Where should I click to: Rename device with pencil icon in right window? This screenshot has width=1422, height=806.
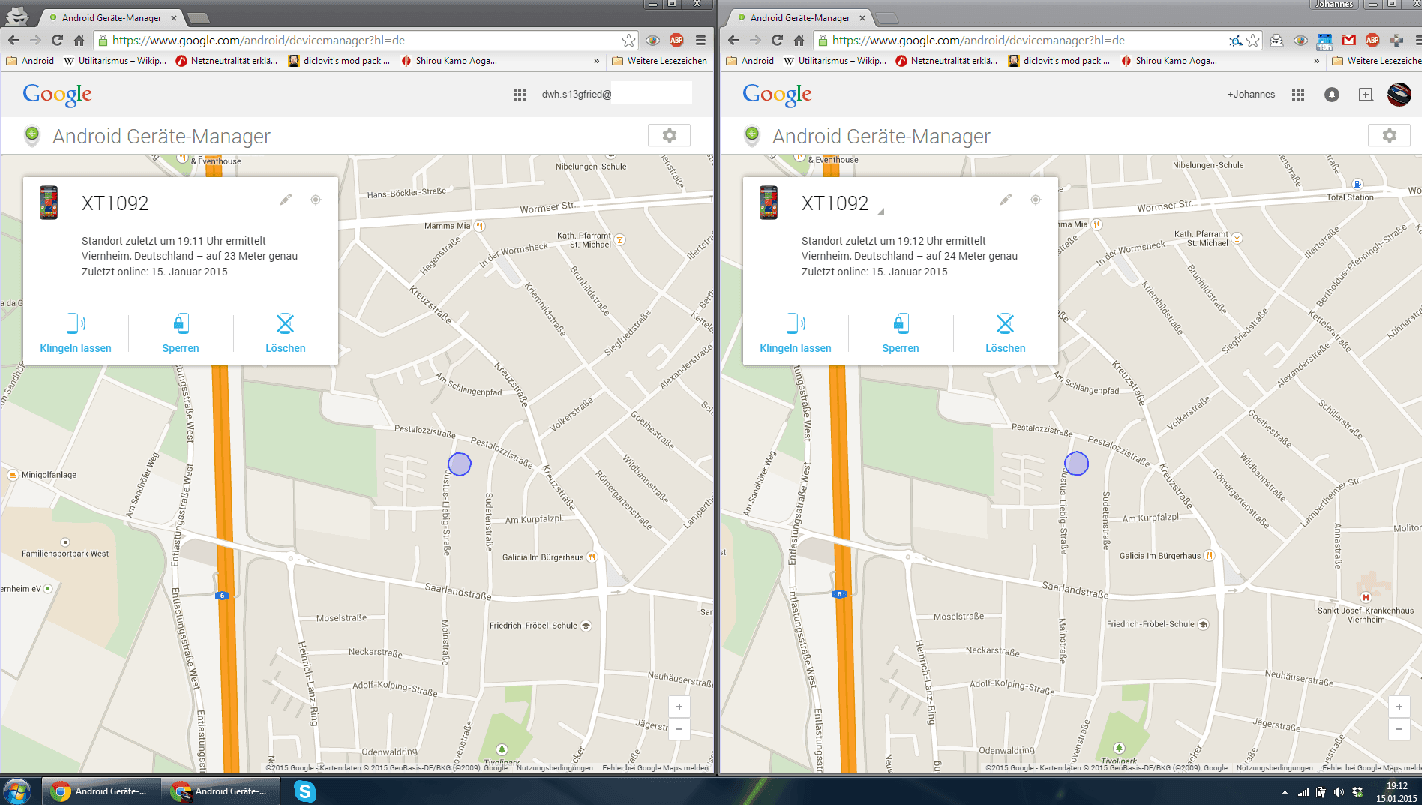[1006, 200]
